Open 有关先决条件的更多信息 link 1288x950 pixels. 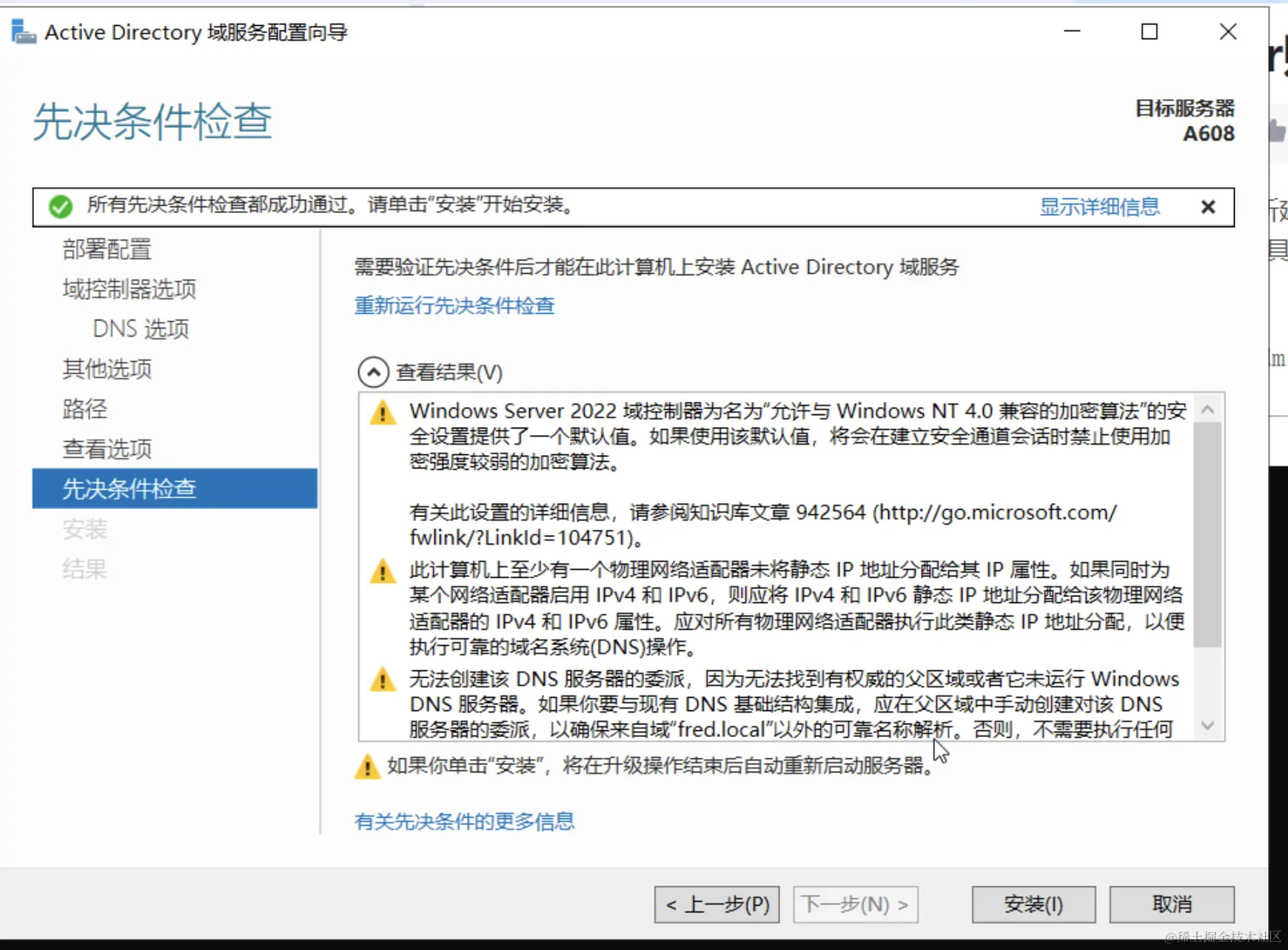tap(464, 821)
